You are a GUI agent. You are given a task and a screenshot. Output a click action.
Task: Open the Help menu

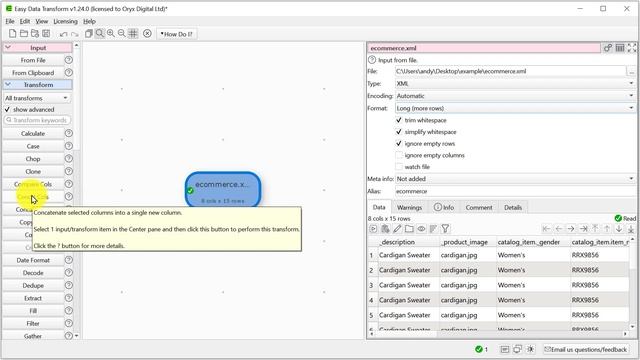tap(89, 21)
